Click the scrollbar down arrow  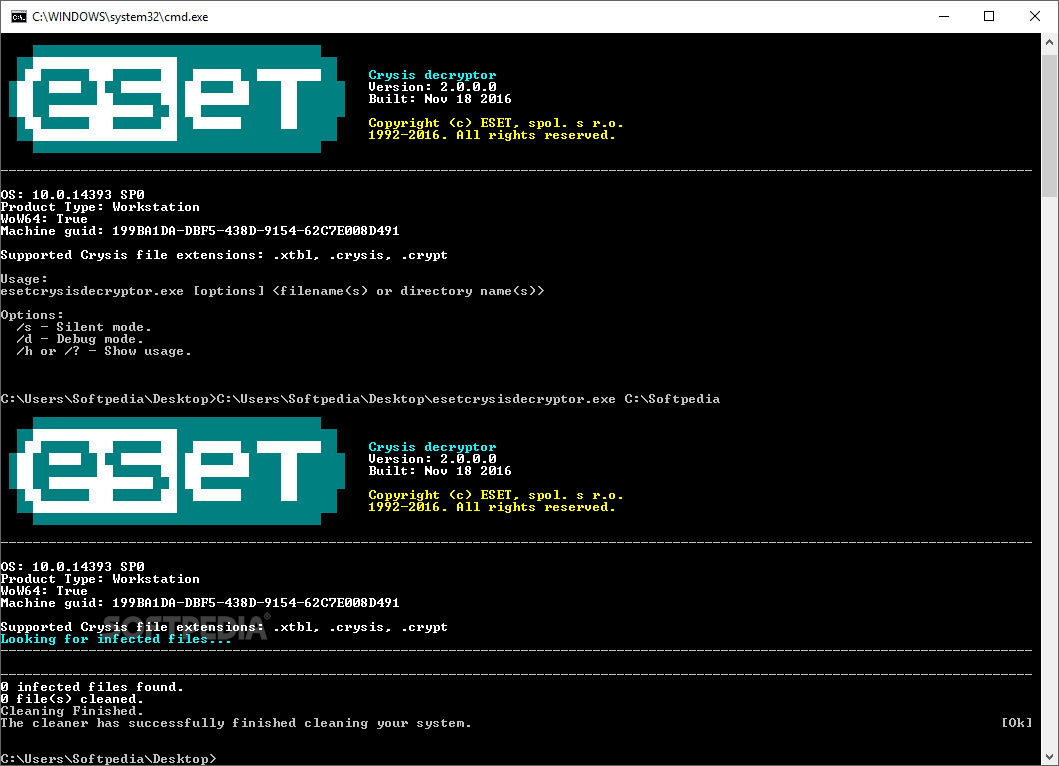1049,757
